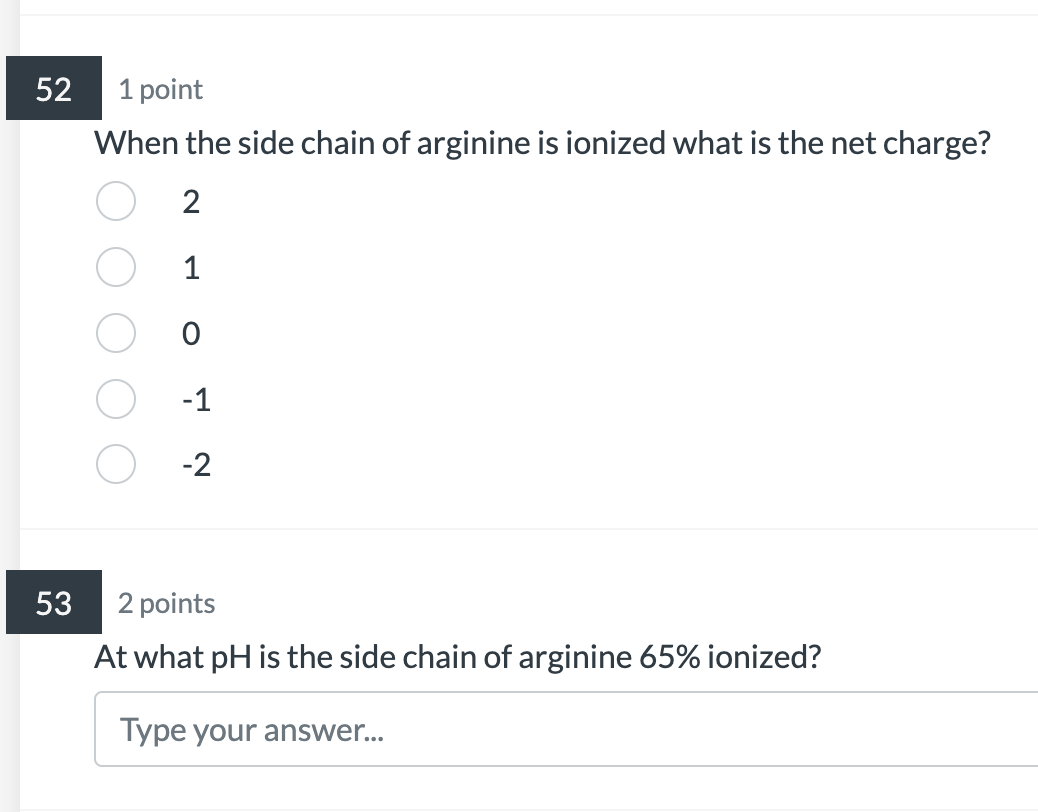
Task: Select the radio button for answer "1"
Action: click(x=115, y=266)
